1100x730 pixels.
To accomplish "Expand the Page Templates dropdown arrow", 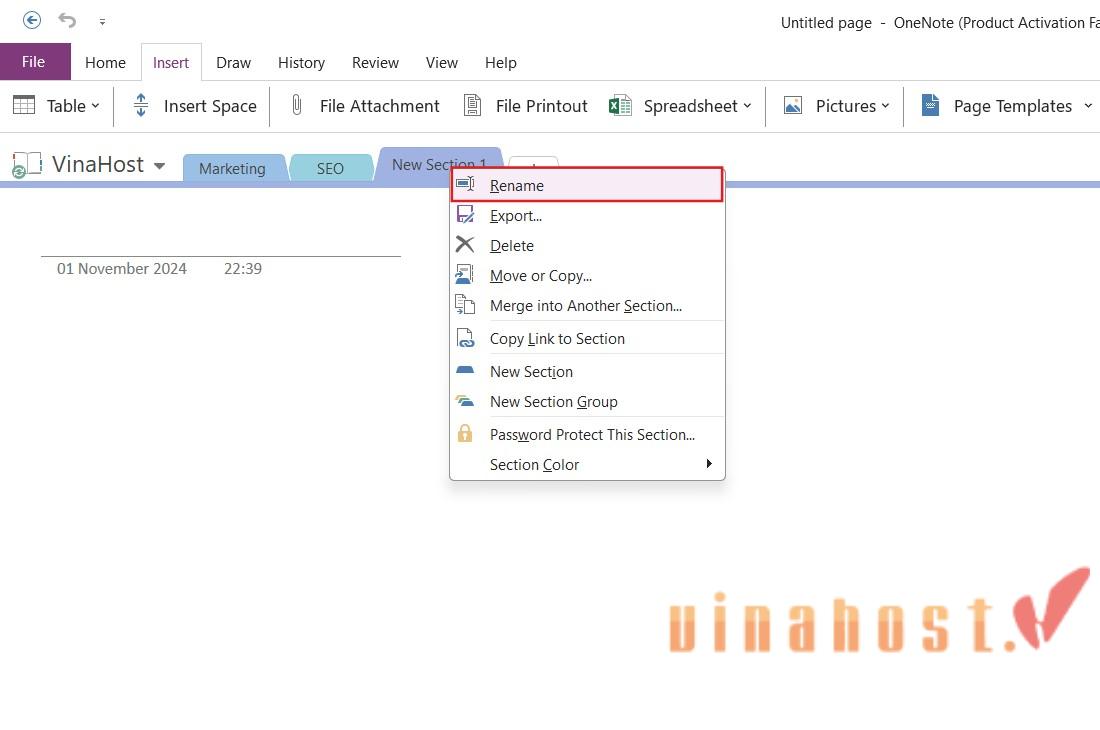I will pos(1088,106).
